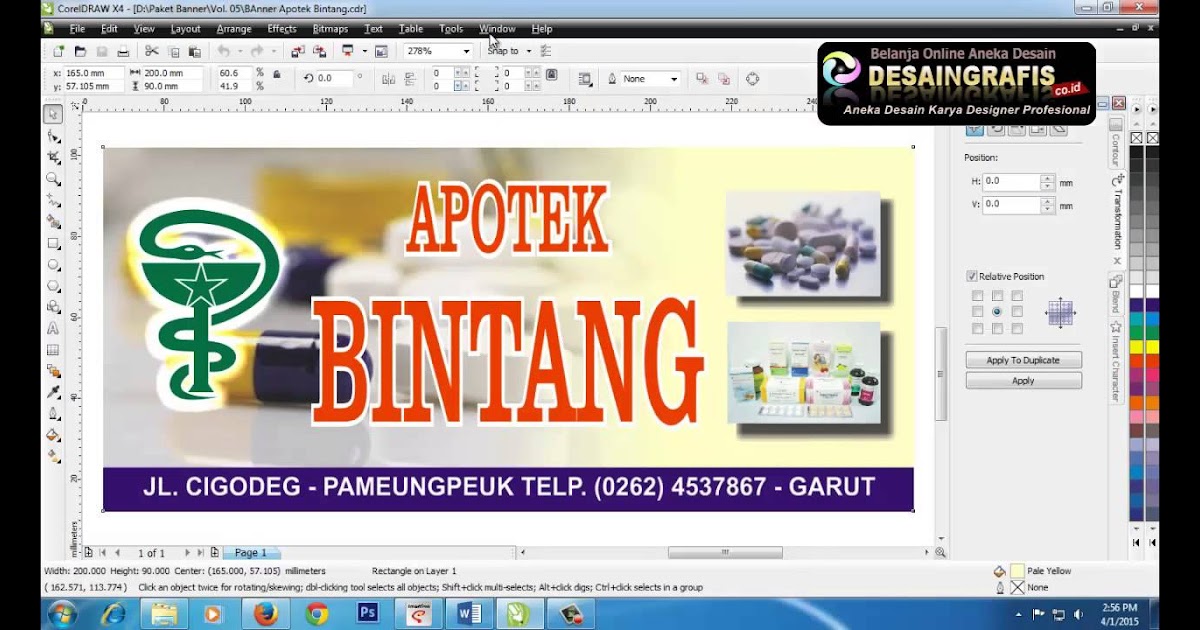Open the Tools menu
The width and height of the screenshot is (1200, 630).
[x=451, y=29]
